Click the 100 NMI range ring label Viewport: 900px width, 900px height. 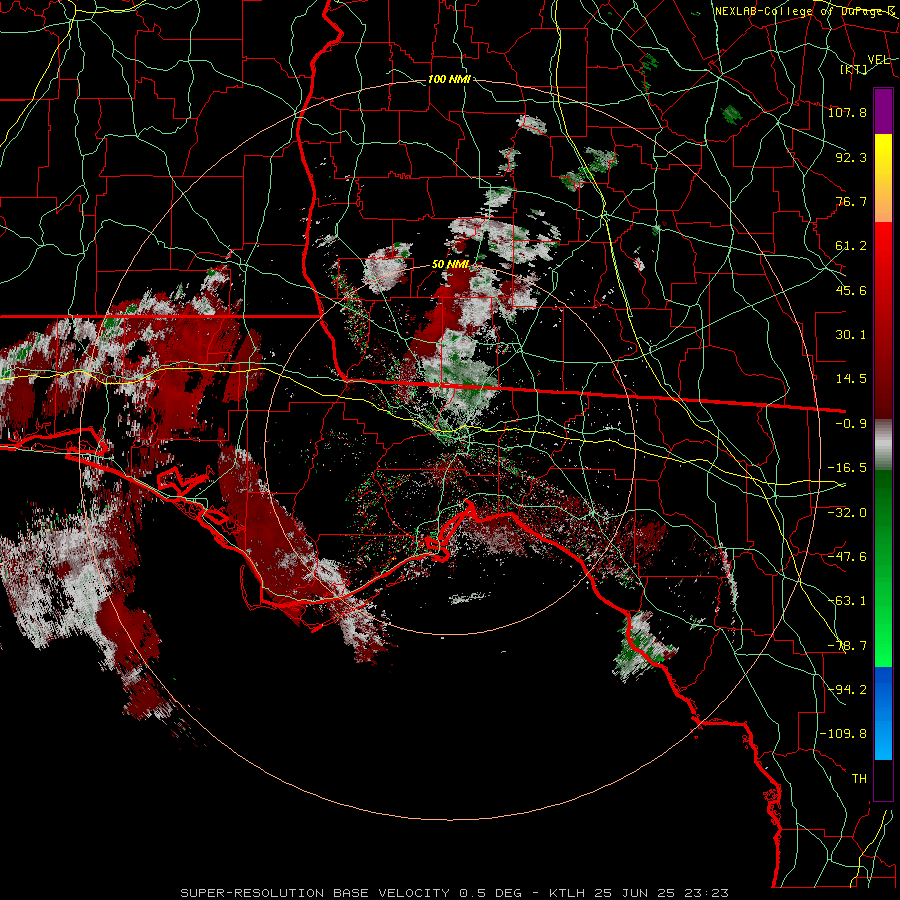(x=449, y=79)
